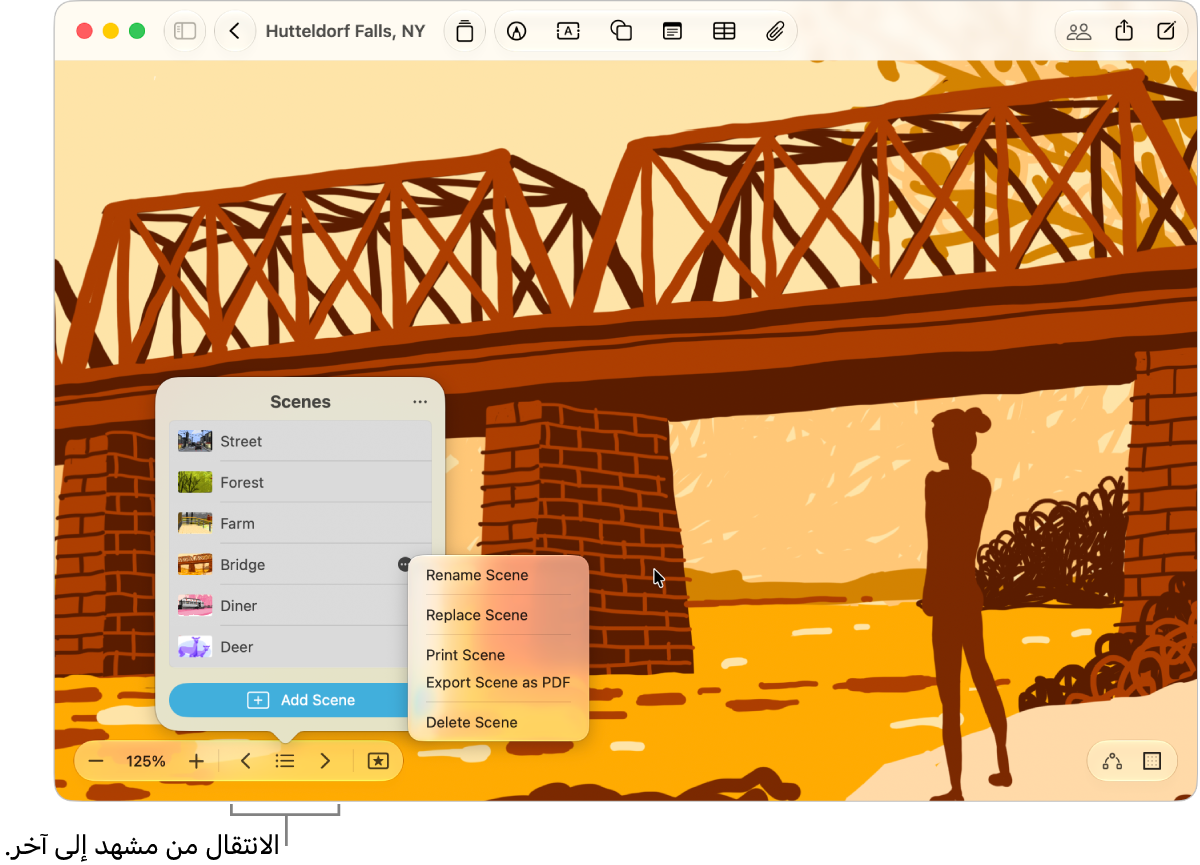Jump to the Forest scene
The height and width of the screenshot is (865, 1200).
(x=300, y=482)
